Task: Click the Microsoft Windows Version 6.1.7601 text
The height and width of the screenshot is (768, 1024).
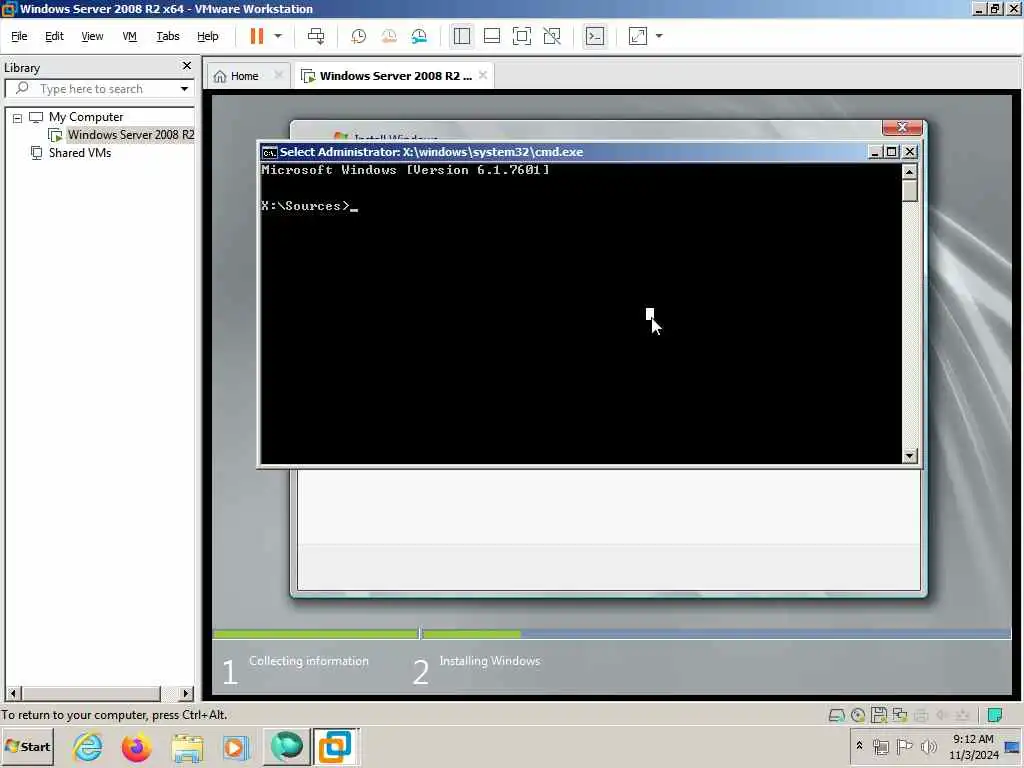Action: (405, 170)
